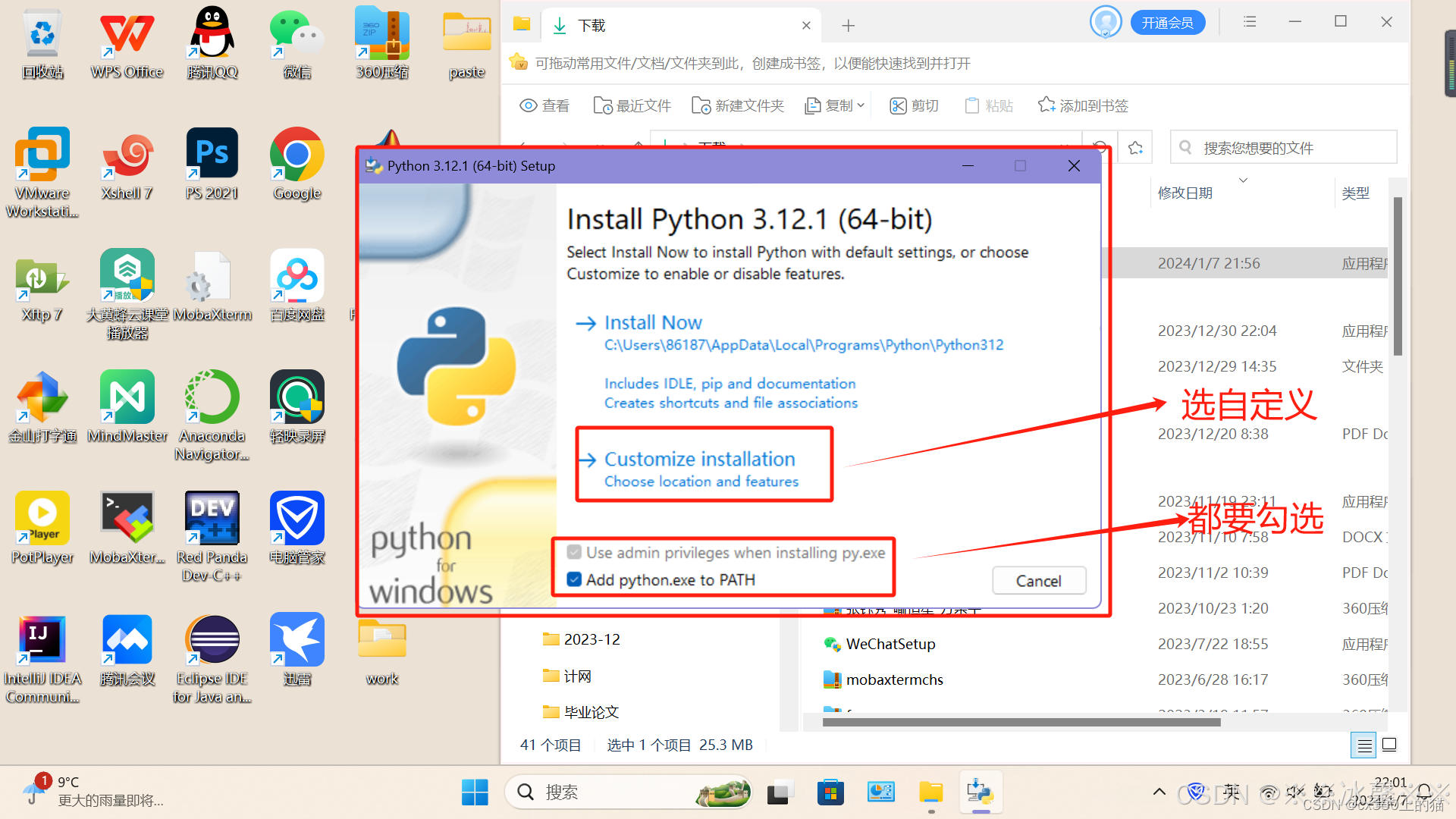Toggle Use admin privileges checkbox
1456x819 pixels.
pyautogui.click(x=575, y=553)
